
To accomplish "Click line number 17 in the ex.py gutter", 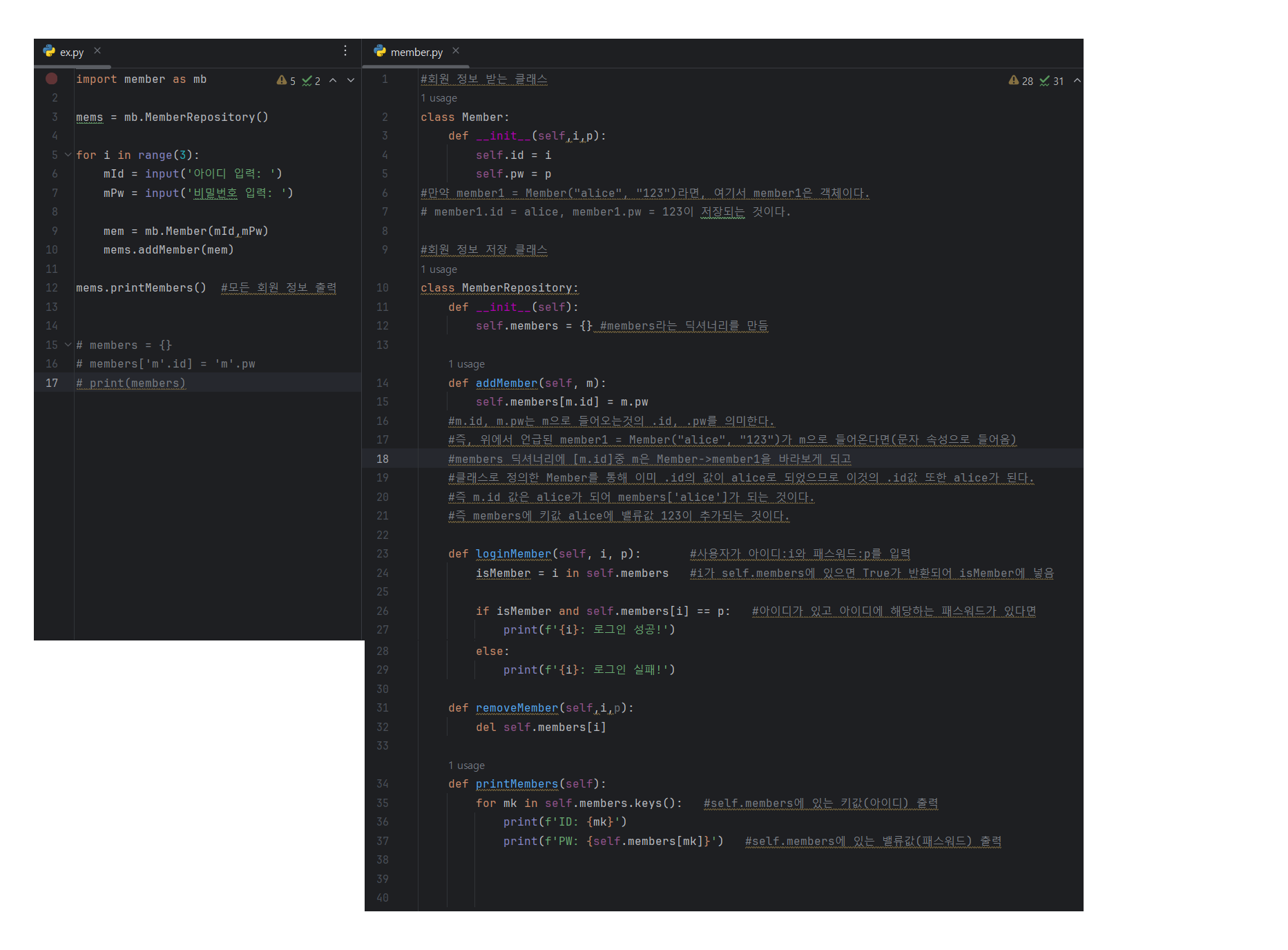I will pos(52,383).
